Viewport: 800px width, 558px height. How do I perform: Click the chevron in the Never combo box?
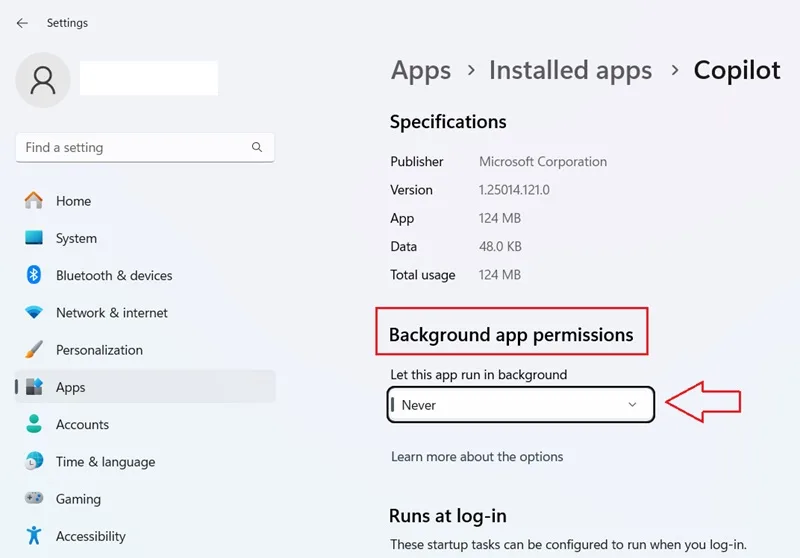(632, 404)
